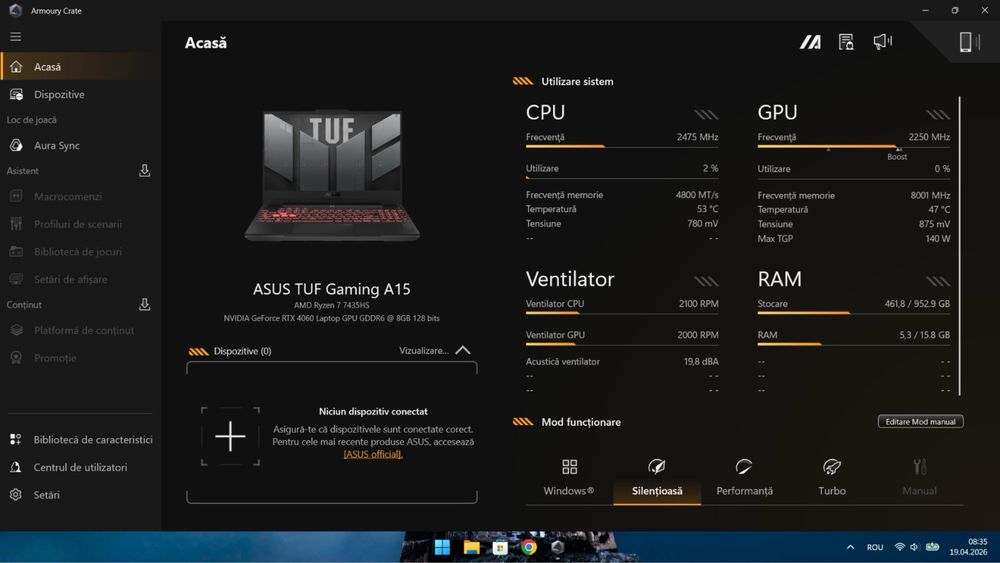Click Ventilator CPU 2100 RPM value
The height and width of the screenshot is (563, 1000).
pyautogui.click(x=698, y=303)
